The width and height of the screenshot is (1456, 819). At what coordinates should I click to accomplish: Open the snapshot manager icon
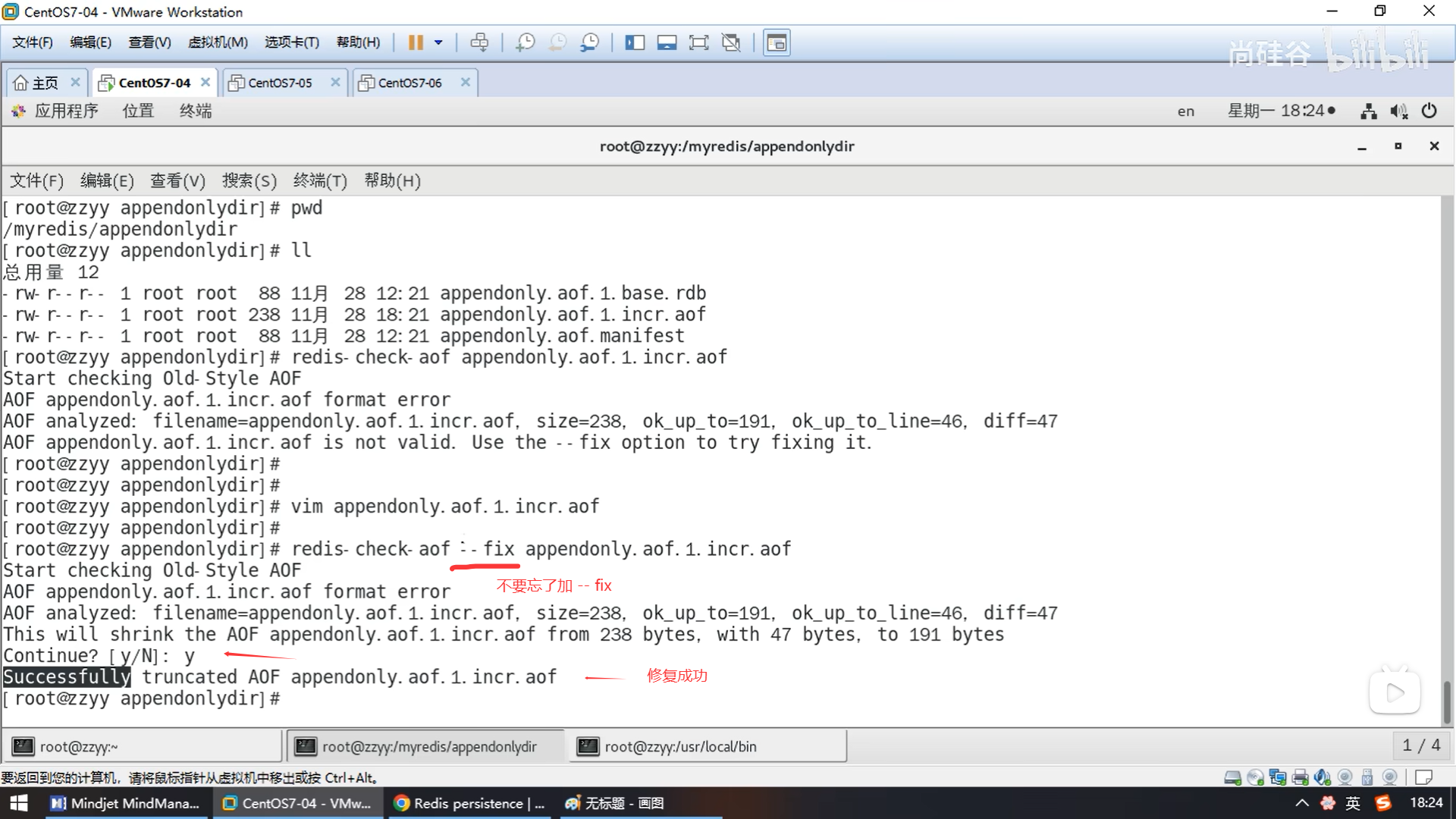[x=589, y=42]
